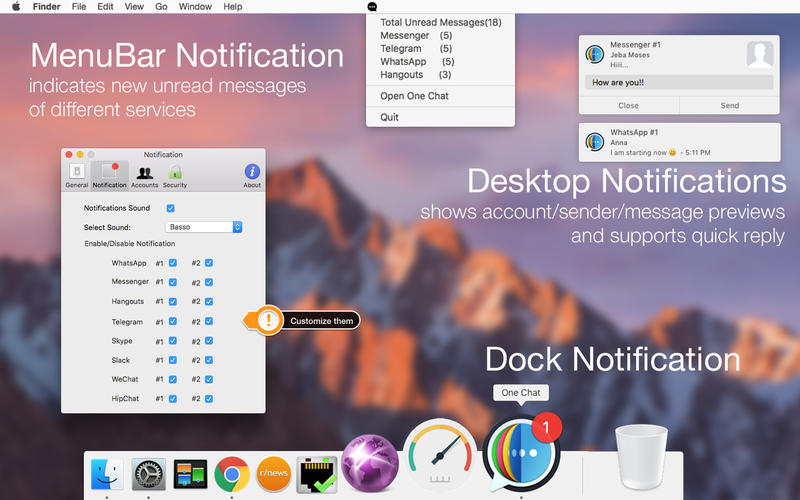This screenshot has height=500, width=800.
Task: Toggle HipChat #1 notification checkbox
Action: 173,398
